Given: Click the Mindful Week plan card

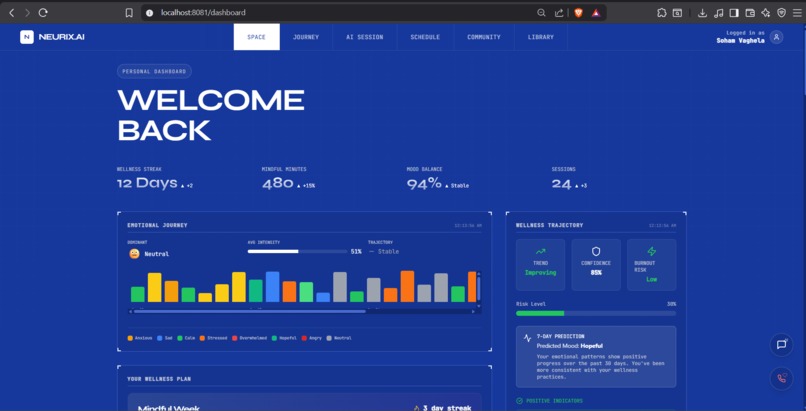Looking at the screenshot, I should click(304, 402).
